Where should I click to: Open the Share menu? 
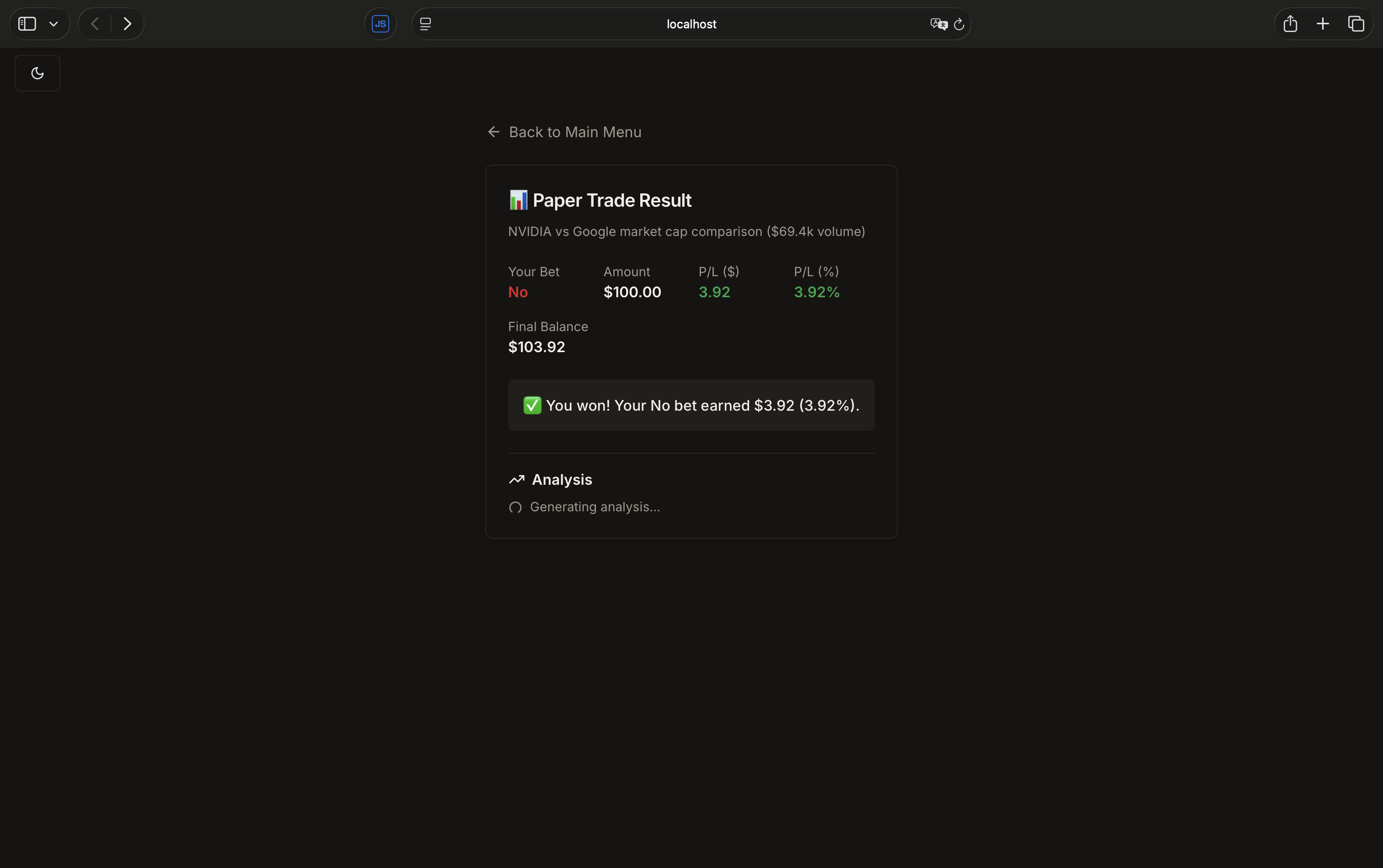pos(1290,23)
